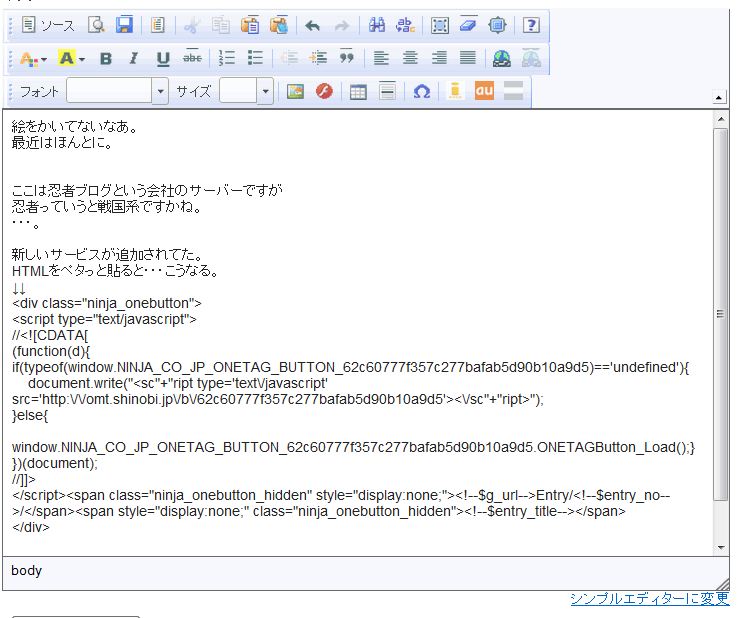
Task: Insert a table
Action: [358, 91]
